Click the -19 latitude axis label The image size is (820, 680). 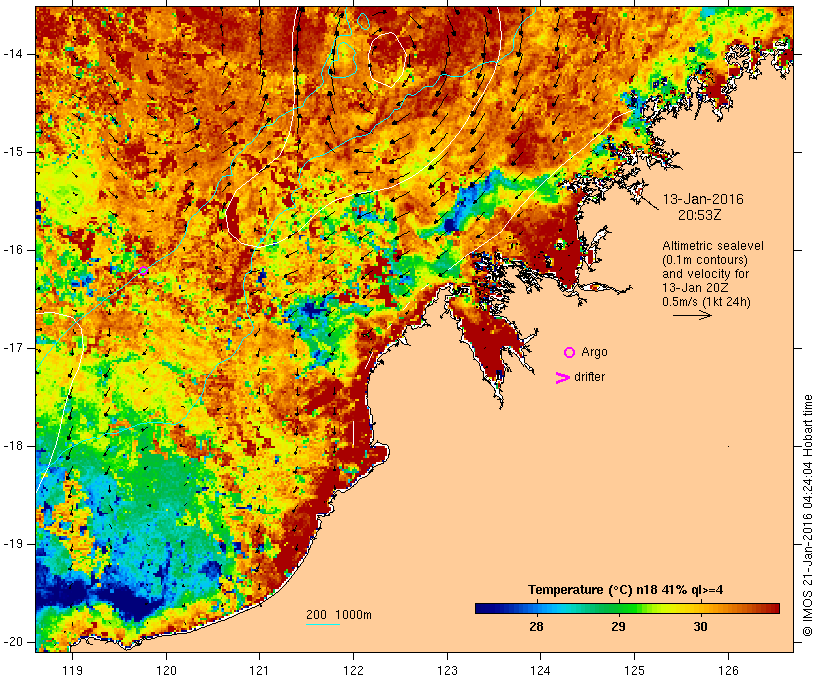tap(12, 544)
